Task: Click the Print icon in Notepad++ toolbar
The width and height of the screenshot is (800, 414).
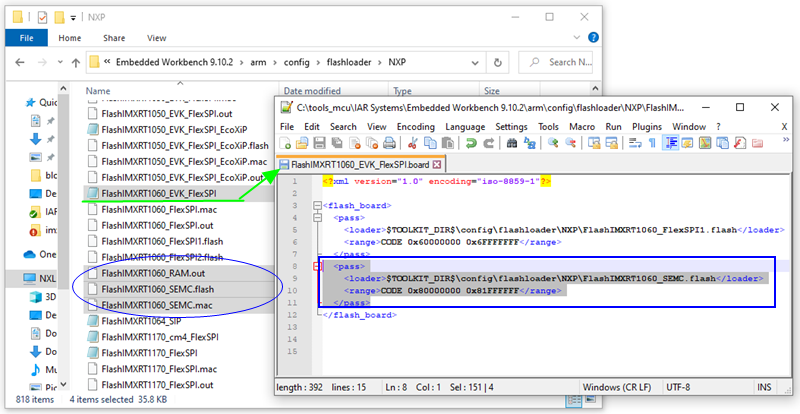Action: (389, 143)
